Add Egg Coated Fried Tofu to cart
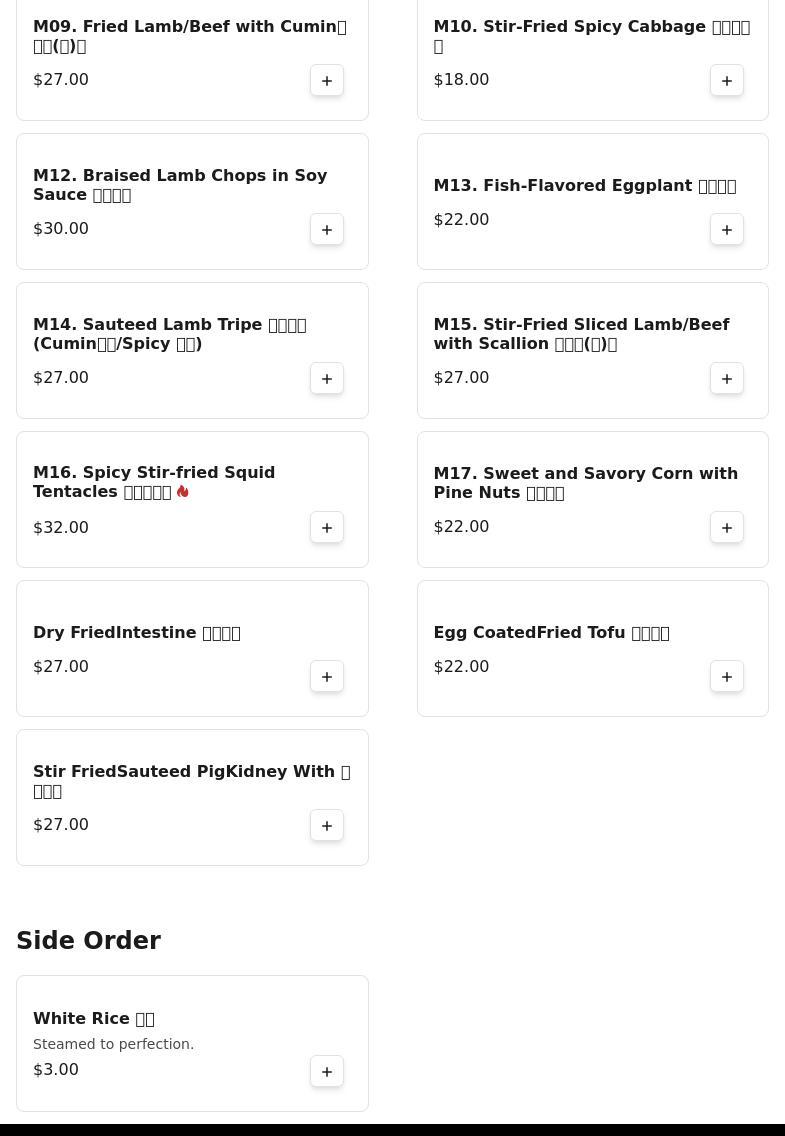Screen dimensions: 785x1136 (727, 676)
